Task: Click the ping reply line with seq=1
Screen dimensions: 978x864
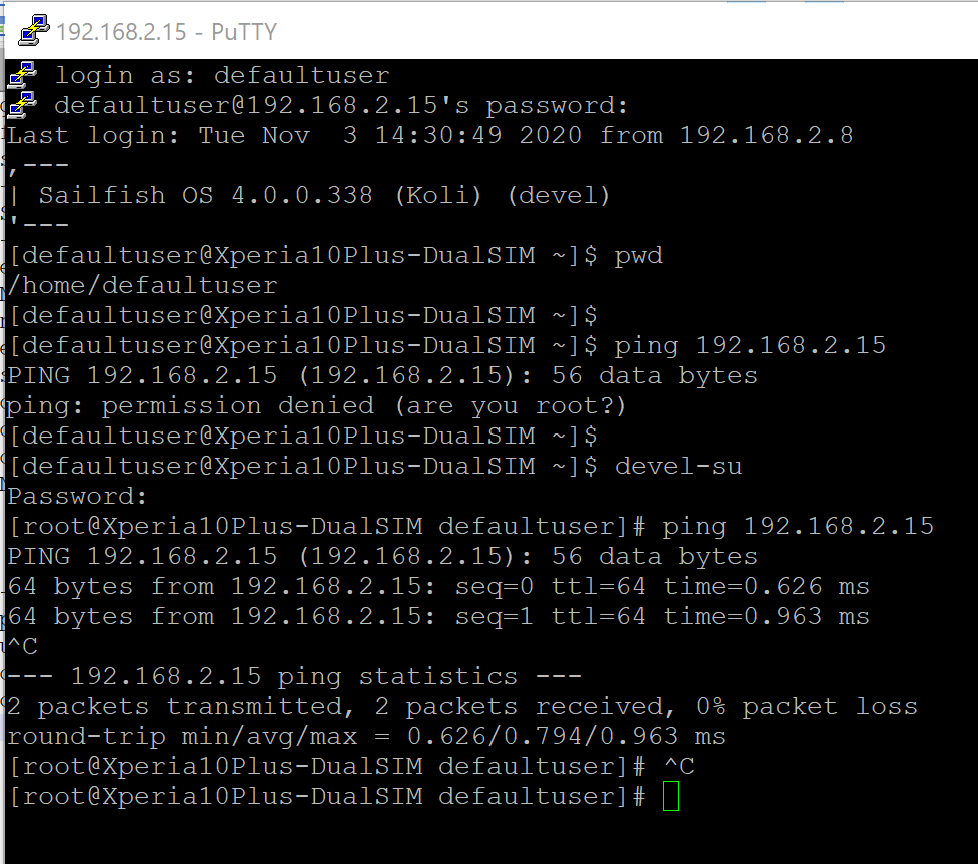Action: point(438,616)
